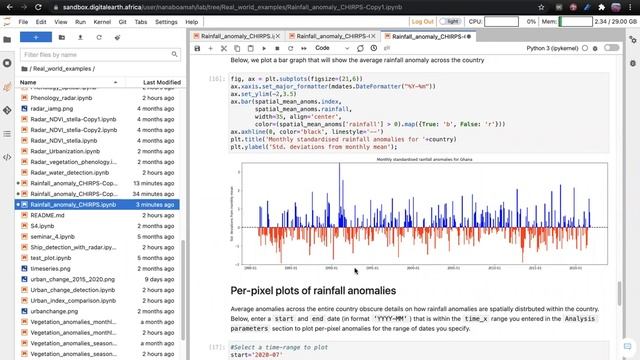Open the Kernel menu

pyautogui.click(x=102, y=22)
